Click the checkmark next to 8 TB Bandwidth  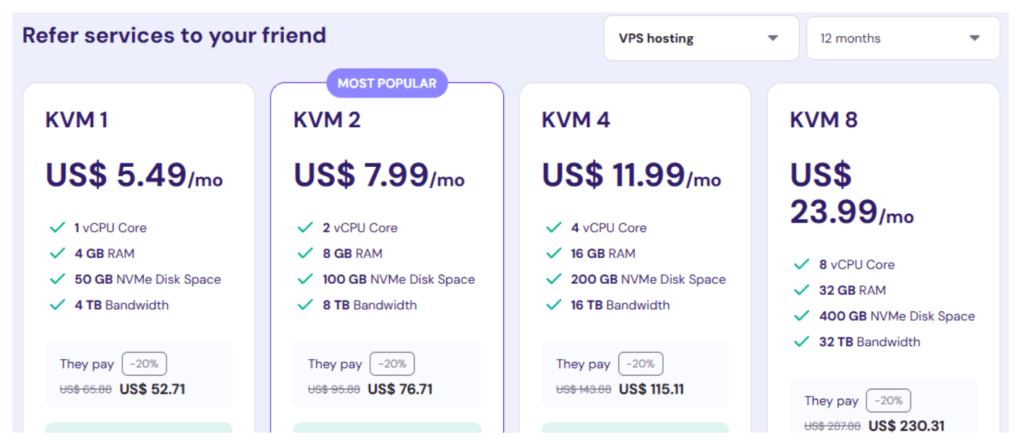tap(303, 305)
